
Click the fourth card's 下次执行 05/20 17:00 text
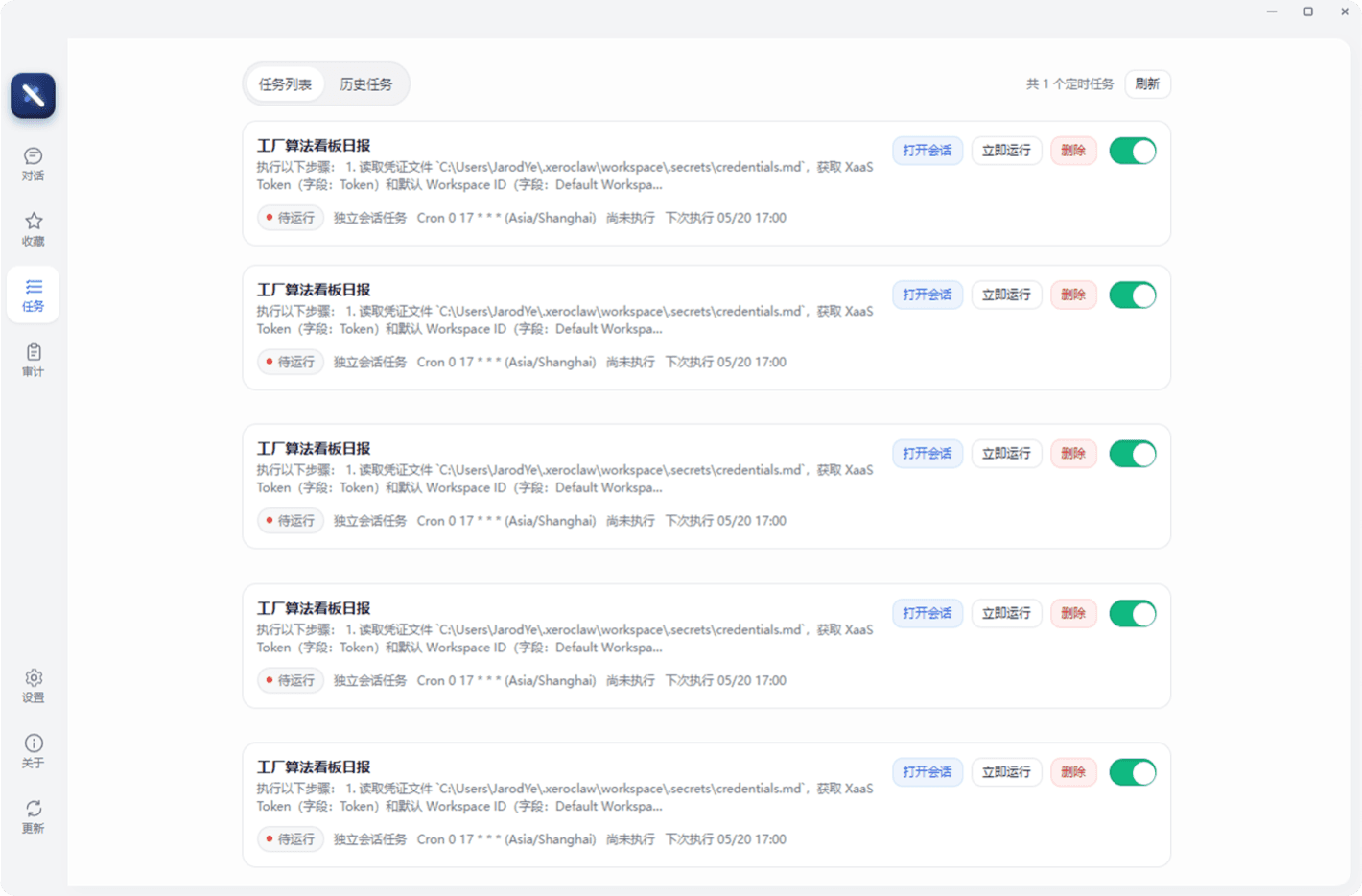(726, 680)
